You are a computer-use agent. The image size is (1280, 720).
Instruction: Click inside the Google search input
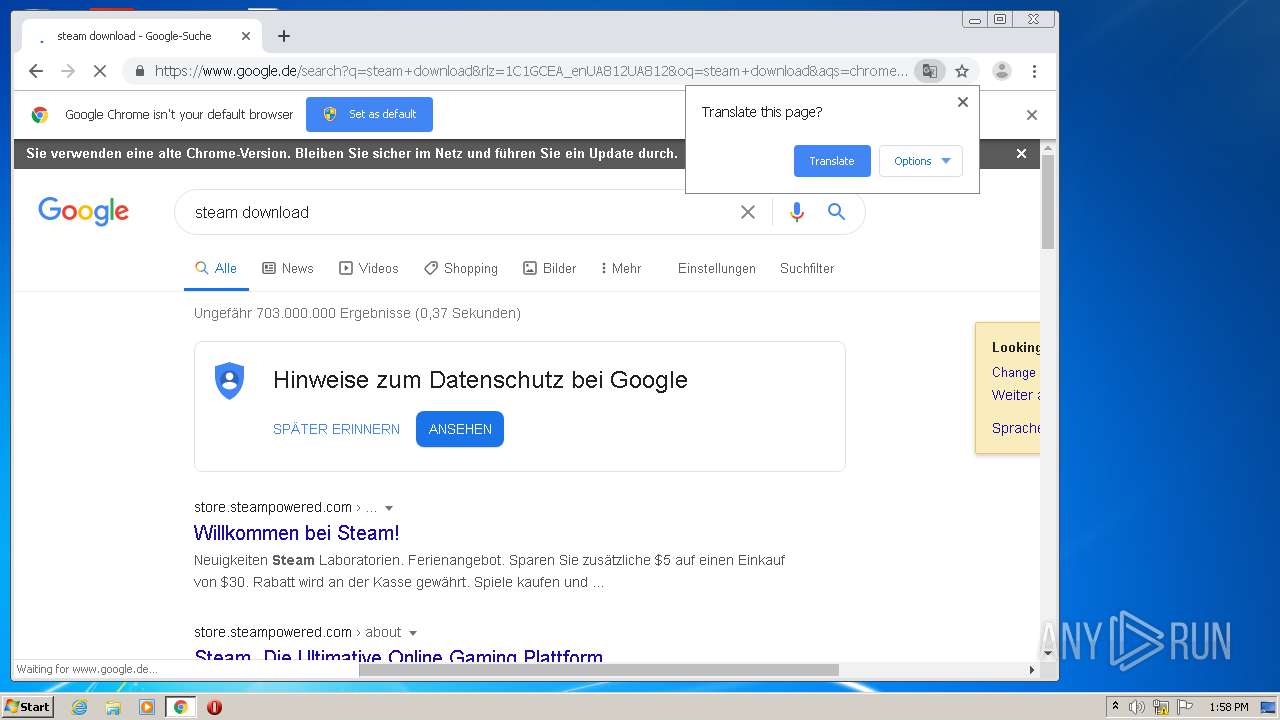click(x=460, y=212)
